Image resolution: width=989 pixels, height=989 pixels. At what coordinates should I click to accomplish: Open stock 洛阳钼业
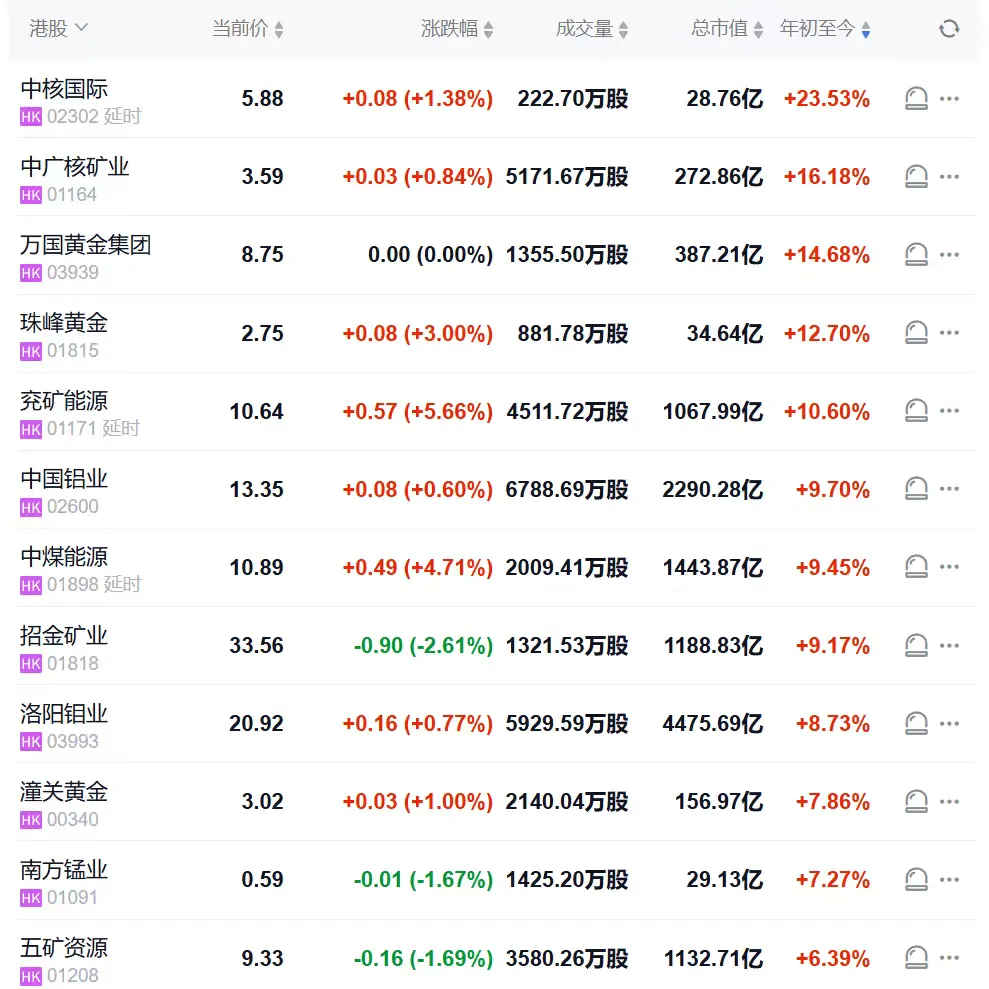point(64,714)
